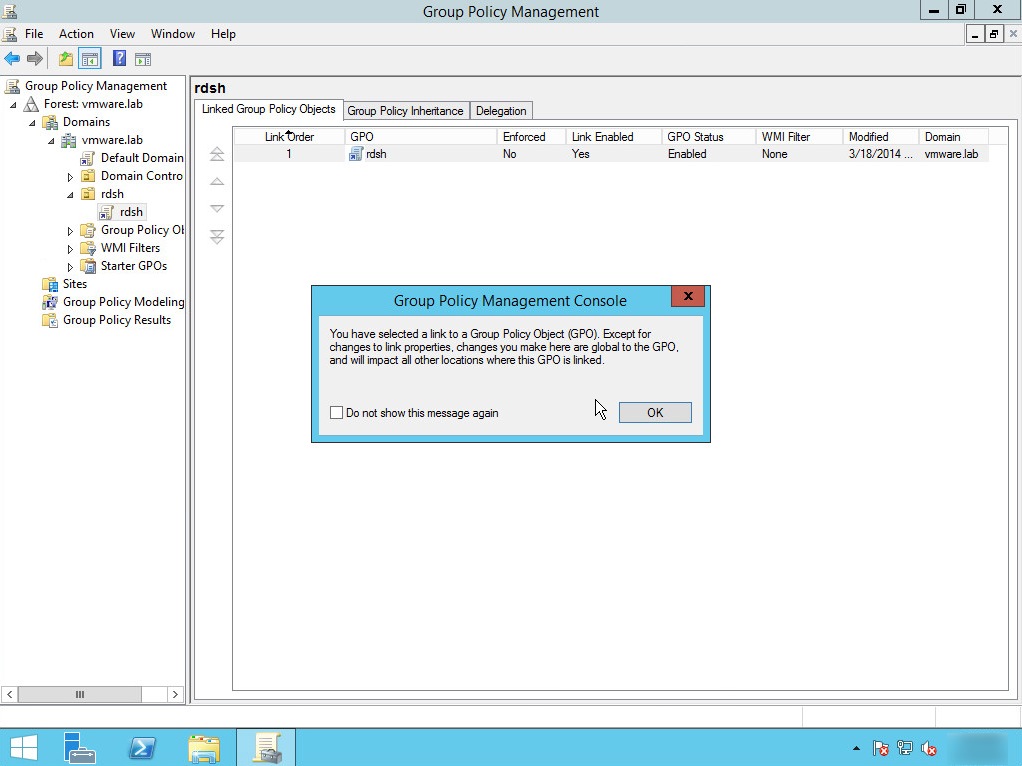1022x766 pixels.
Task: Select the up one level folder icon
Action: point(65,58)
